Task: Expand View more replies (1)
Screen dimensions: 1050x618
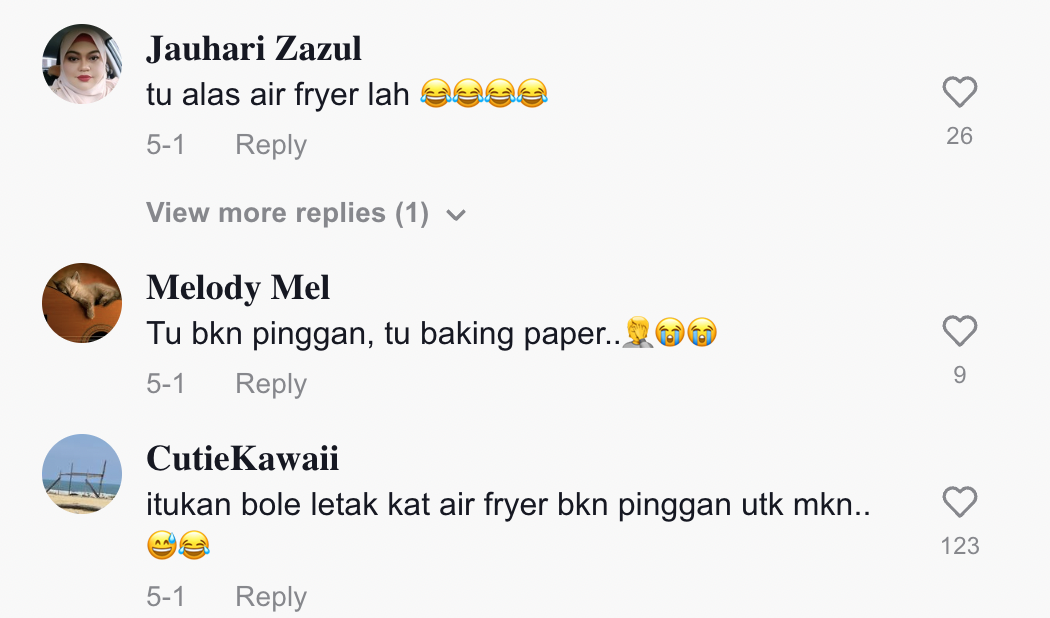Action: (306, 214)
